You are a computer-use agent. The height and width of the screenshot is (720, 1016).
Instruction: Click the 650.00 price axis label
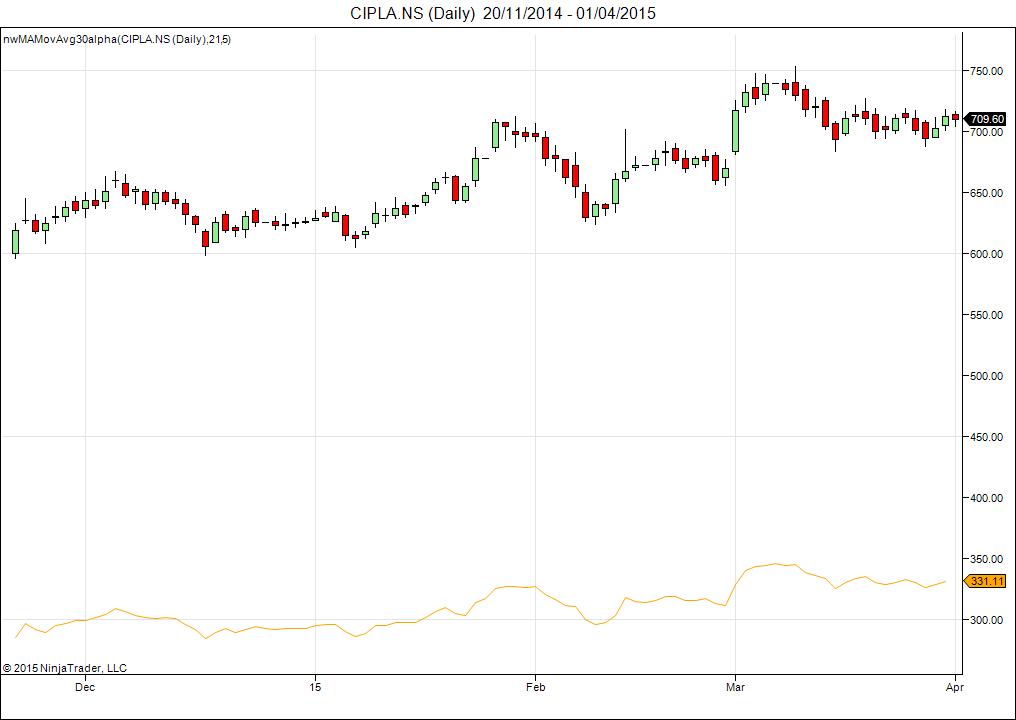986,193
